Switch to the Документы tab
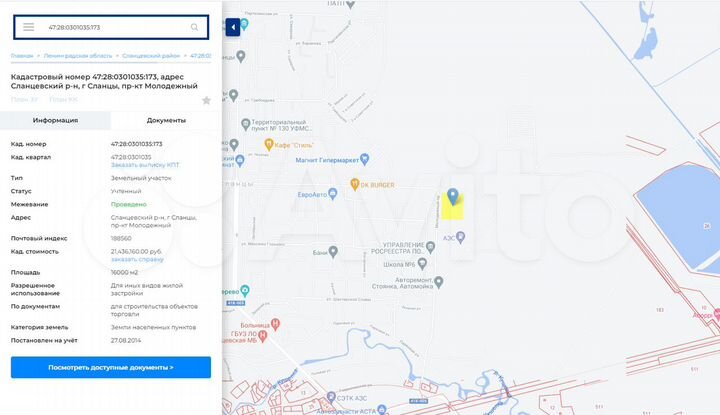 pyautogui.click(x=166, y=120)
